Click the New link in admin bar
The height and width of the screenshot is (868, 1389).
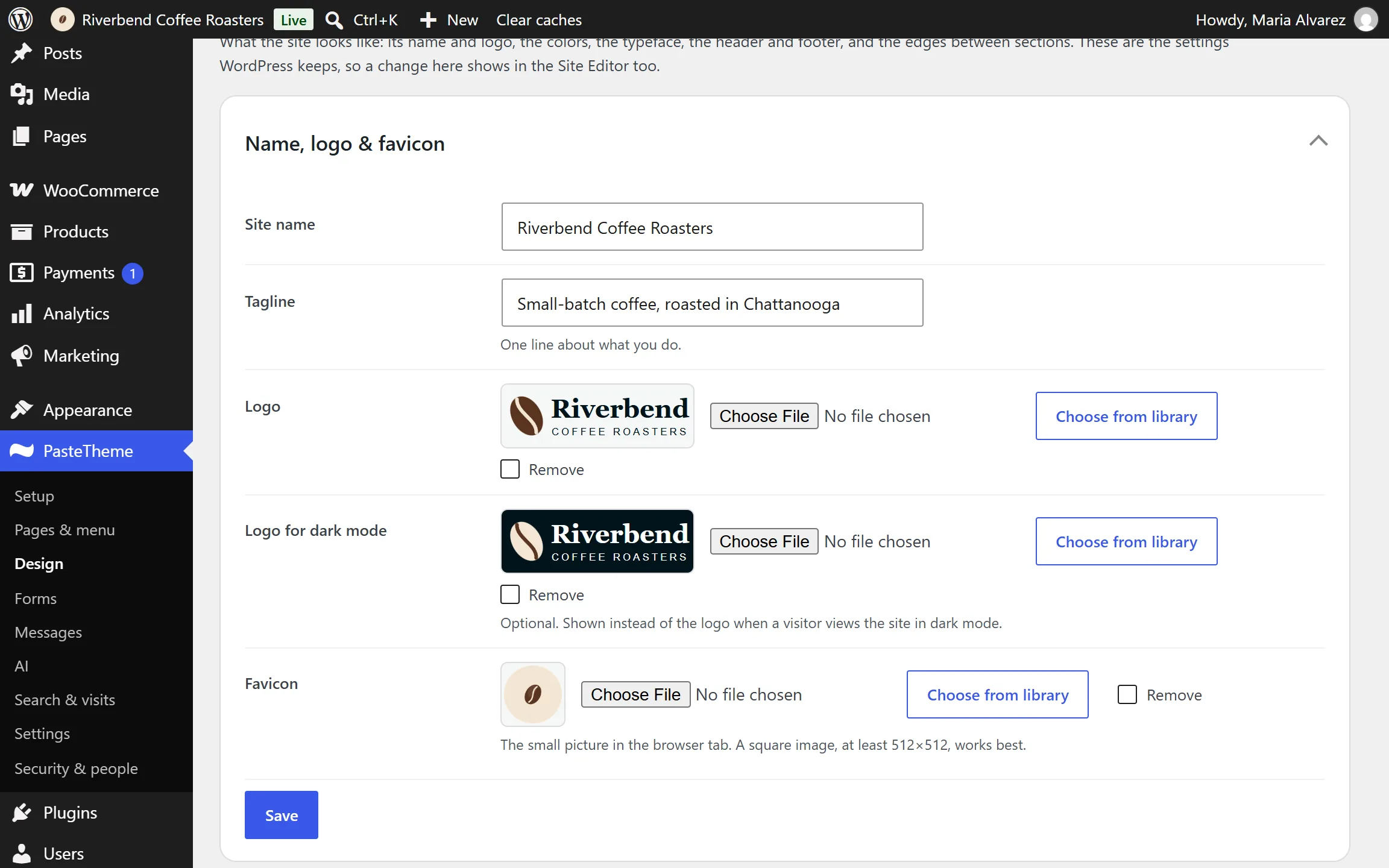click(x=462, y=20)
